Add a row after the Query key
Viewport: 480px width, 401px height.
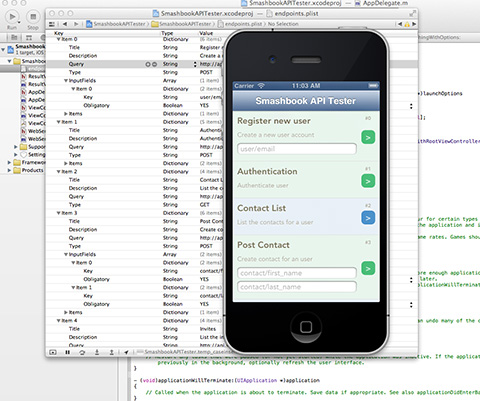(x=148, y=64)
